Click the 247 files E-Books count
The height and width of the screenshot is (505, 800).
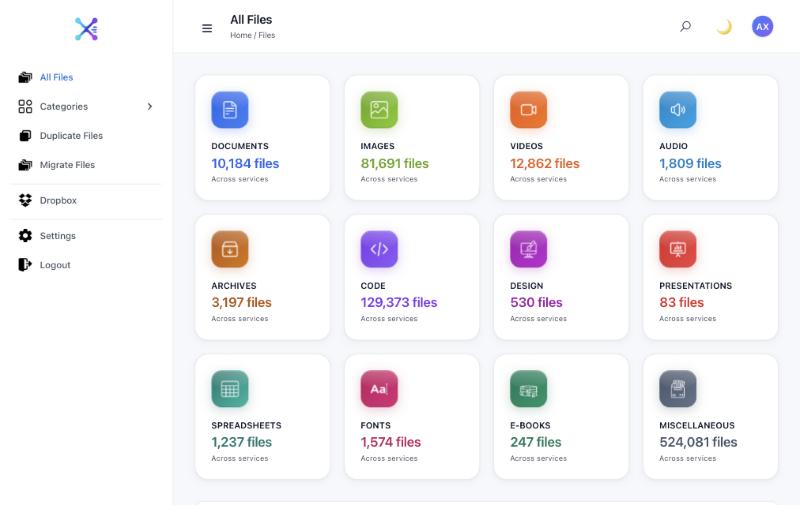[x=536, y=442]
